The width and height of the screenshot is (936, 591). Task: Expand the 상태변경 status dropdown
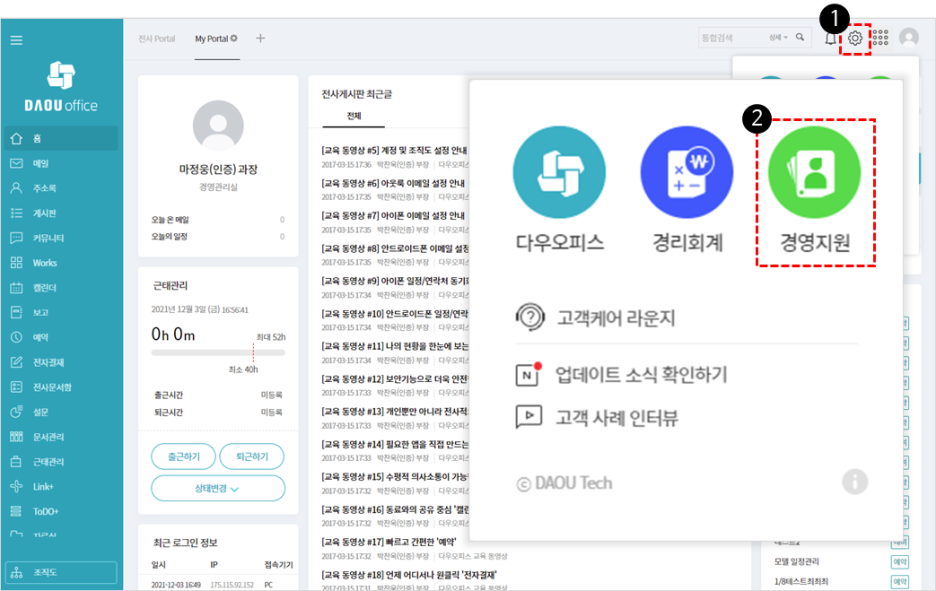pos(218,488)
